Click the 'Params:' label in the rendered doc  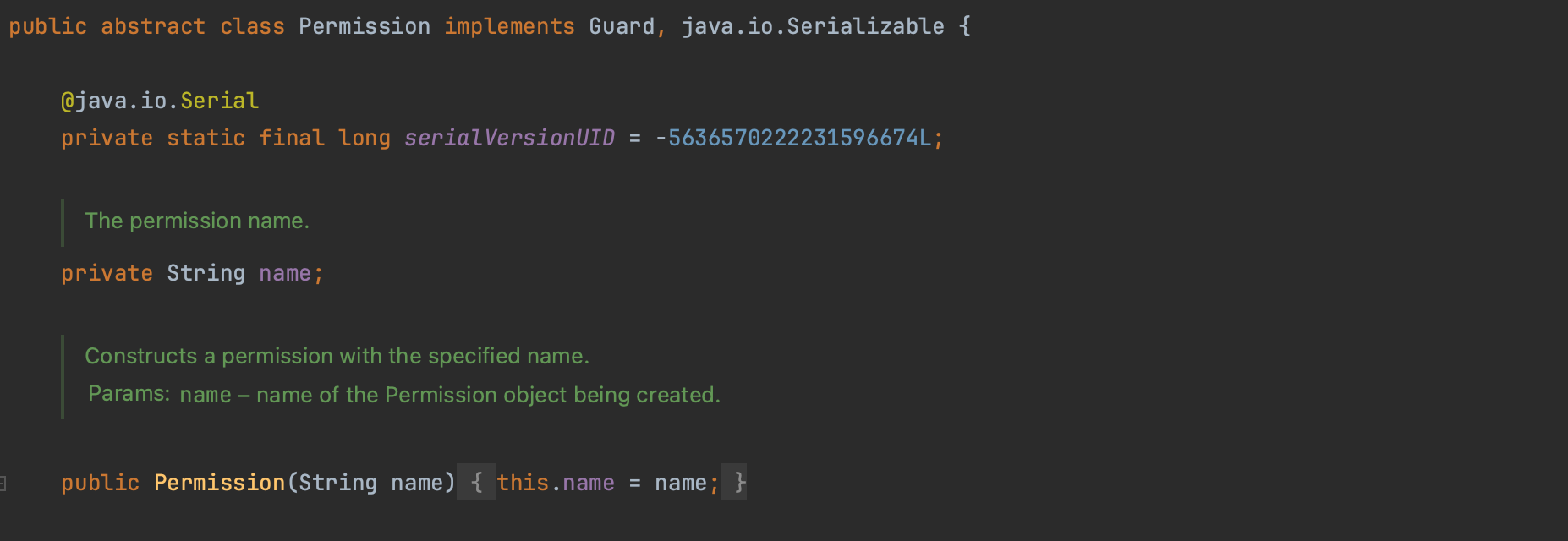tap(129, 394)
